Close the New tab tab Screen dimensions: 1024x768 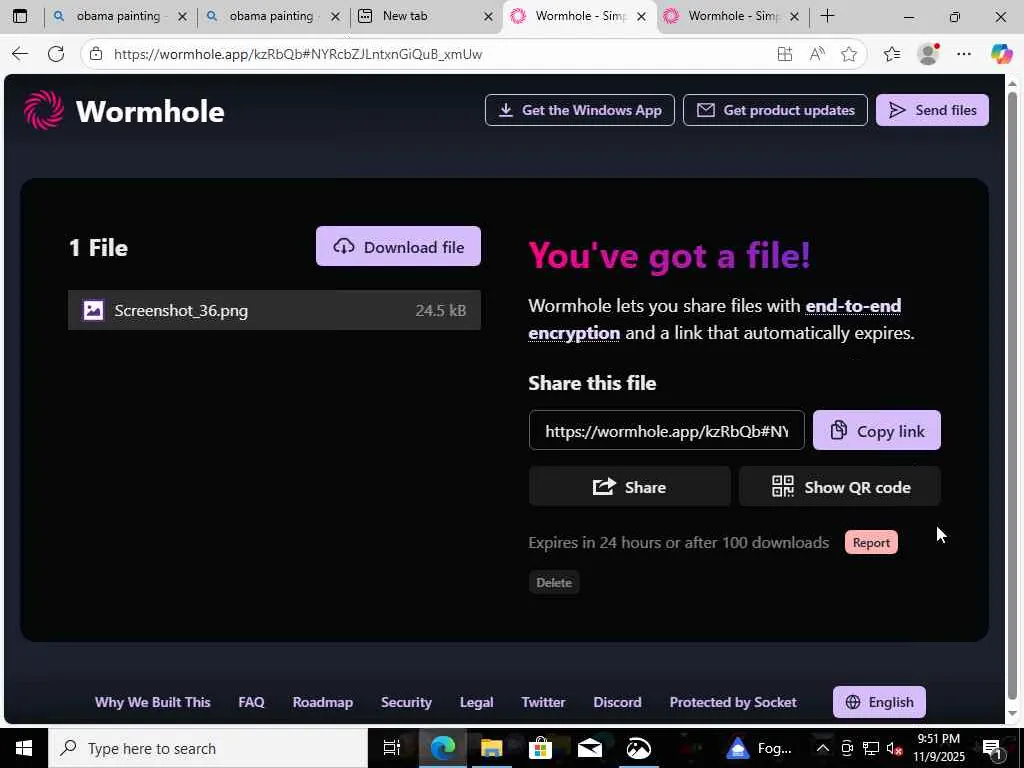(x=488, y=16)
